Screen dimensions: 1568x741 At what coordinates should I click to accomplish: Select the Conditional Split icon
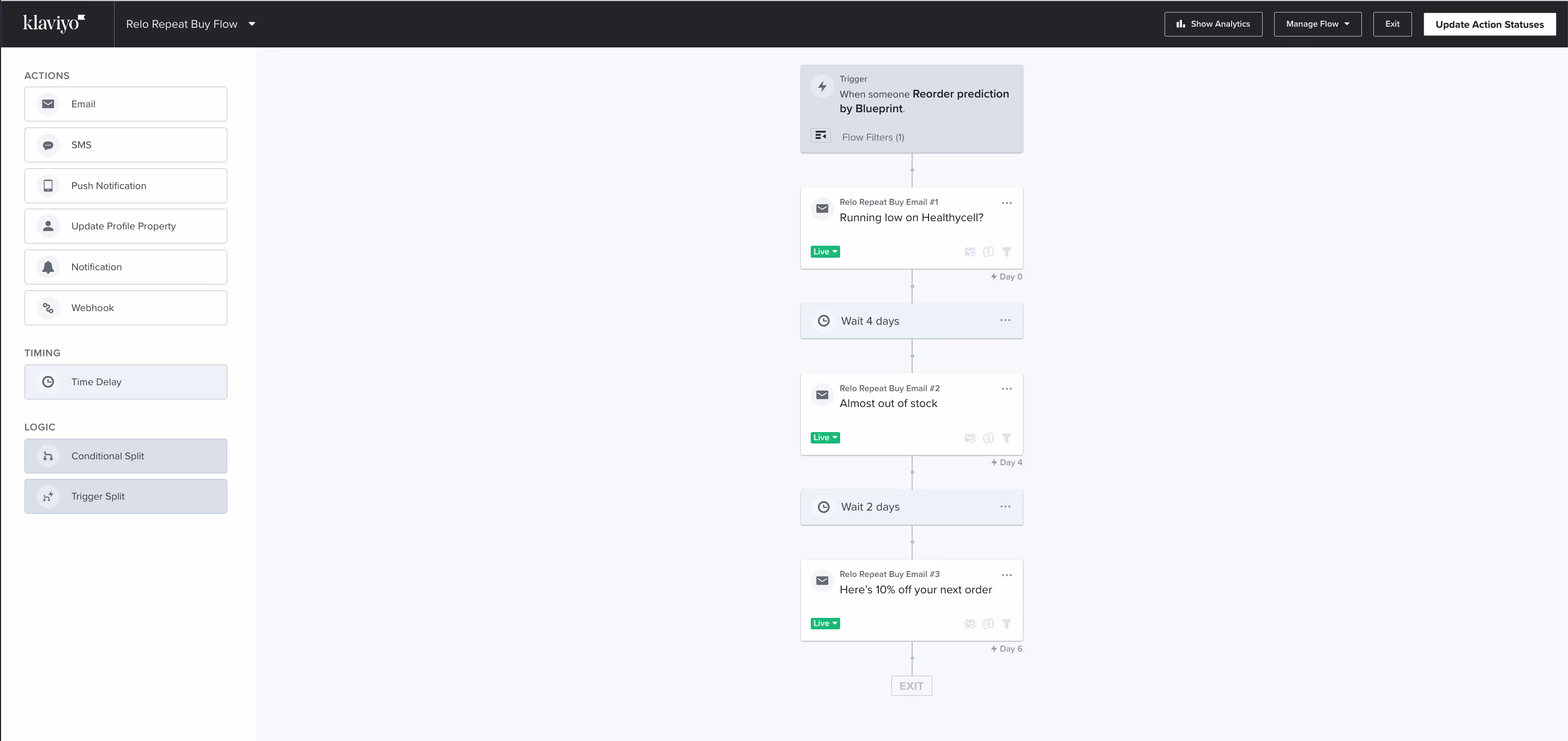point(48,456)
